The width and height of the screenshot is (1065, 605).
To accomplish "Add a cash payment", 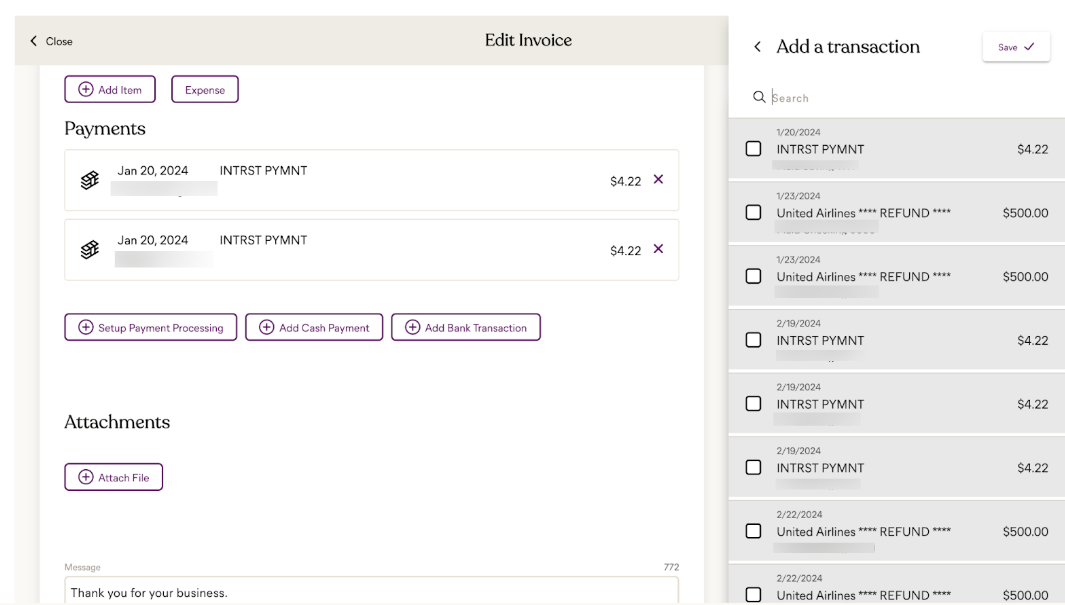I will (314, 327).
